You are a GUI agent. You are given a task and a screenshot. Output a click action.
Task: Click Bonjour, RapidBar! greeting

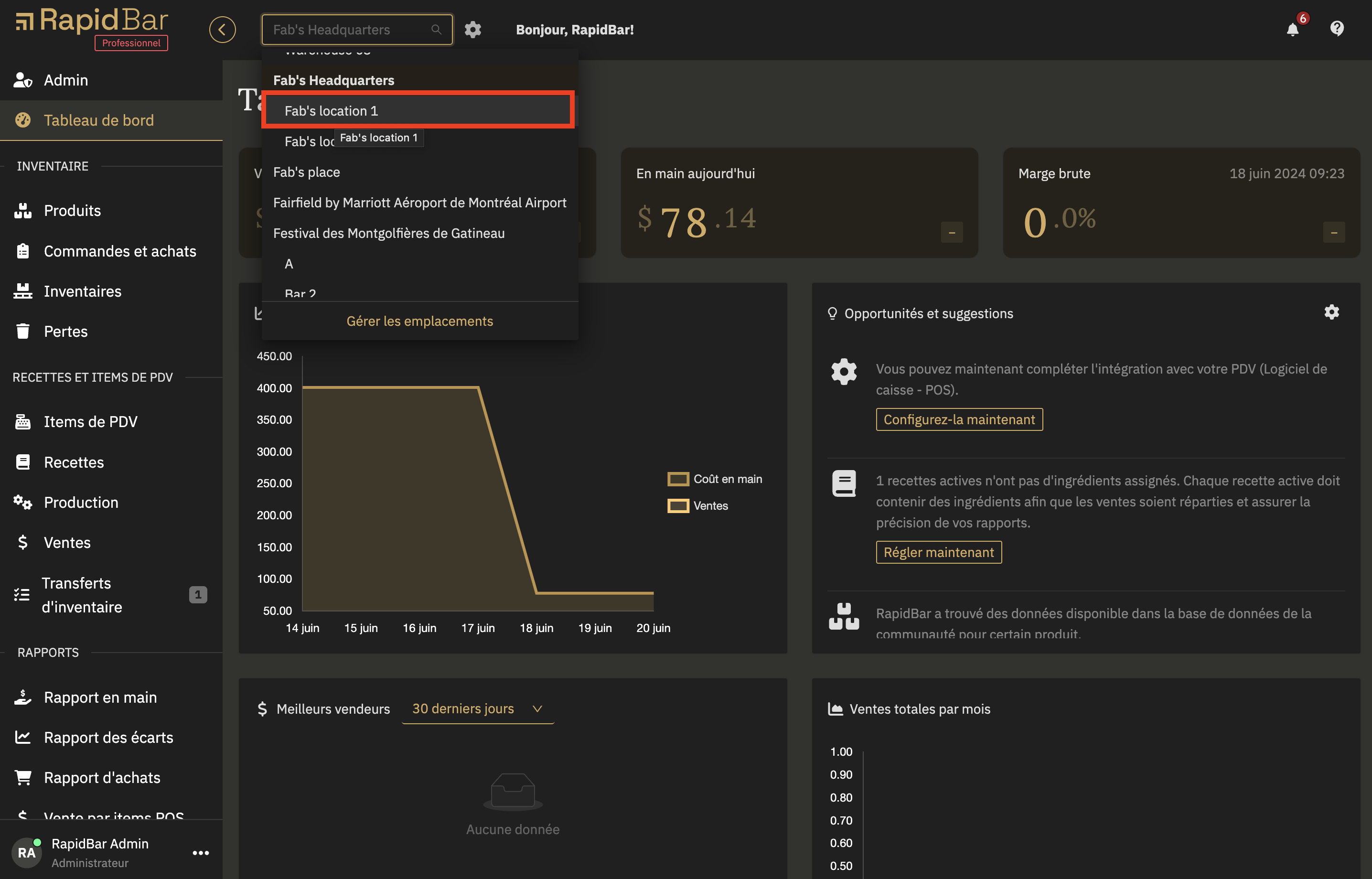[575, 30]
